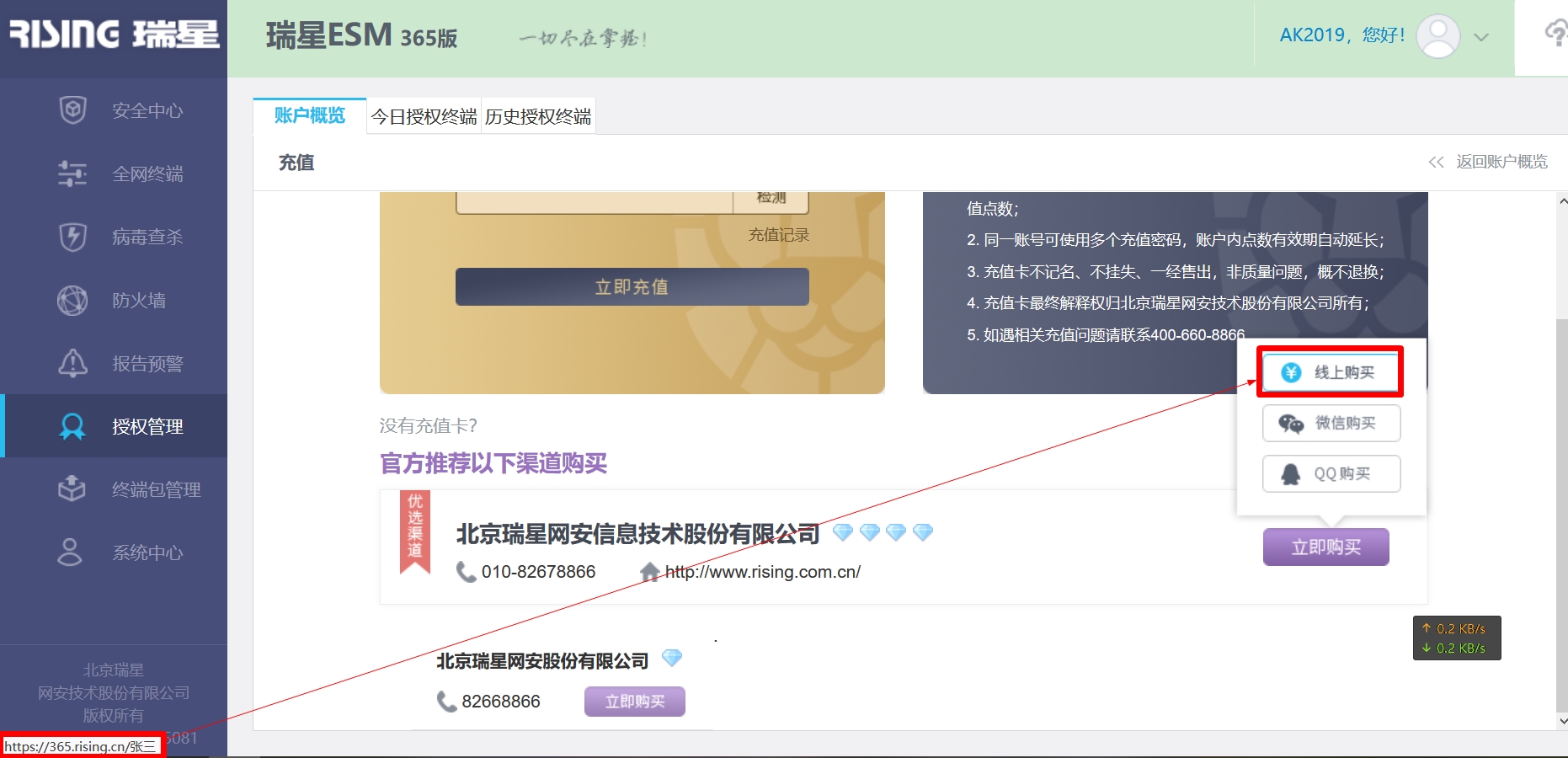Open the 防火墙 globe icon

[x=72, y=300]
